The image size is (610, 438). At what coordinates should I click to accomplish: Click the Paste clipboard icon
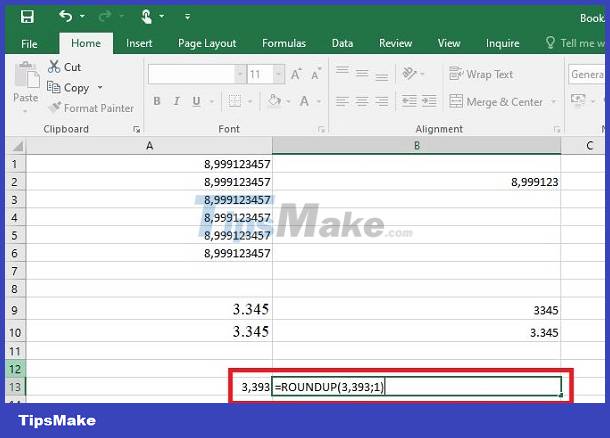click(x=26, y=76)
